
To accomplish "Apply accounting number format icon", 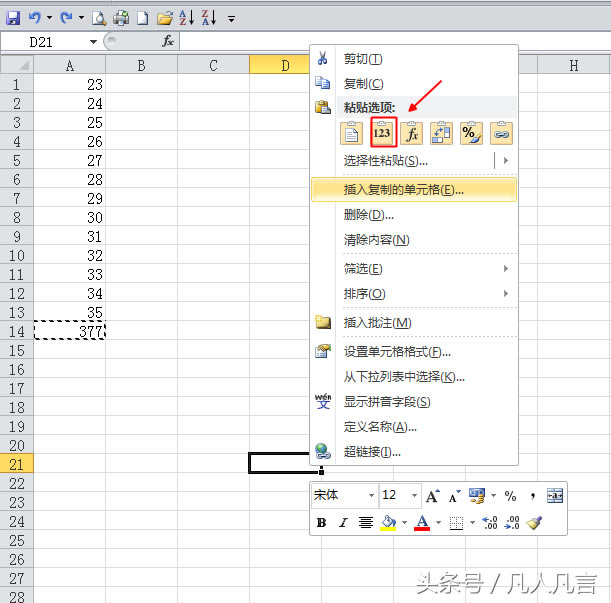I will pos(477,495).
